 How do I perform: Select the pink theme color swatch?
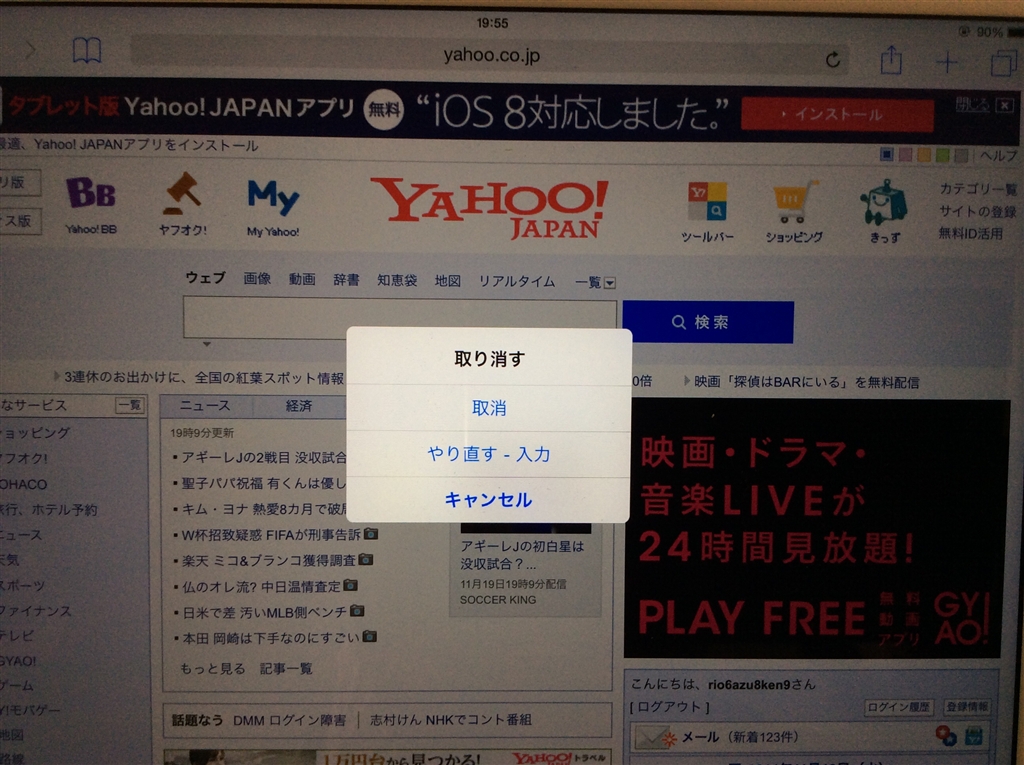(x=905, y=155)
